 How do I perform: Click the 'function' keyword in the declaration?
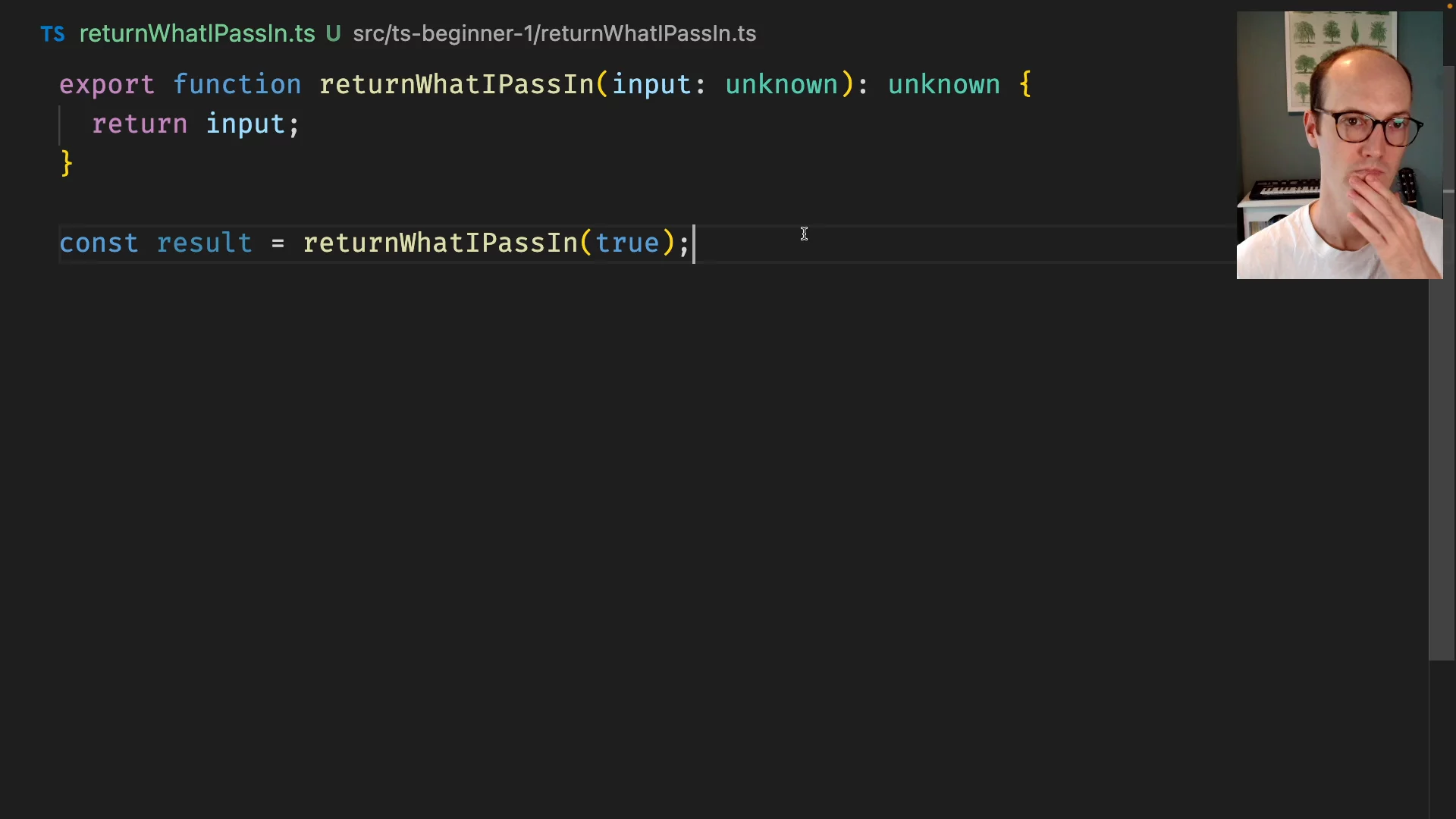click(237, 84)
